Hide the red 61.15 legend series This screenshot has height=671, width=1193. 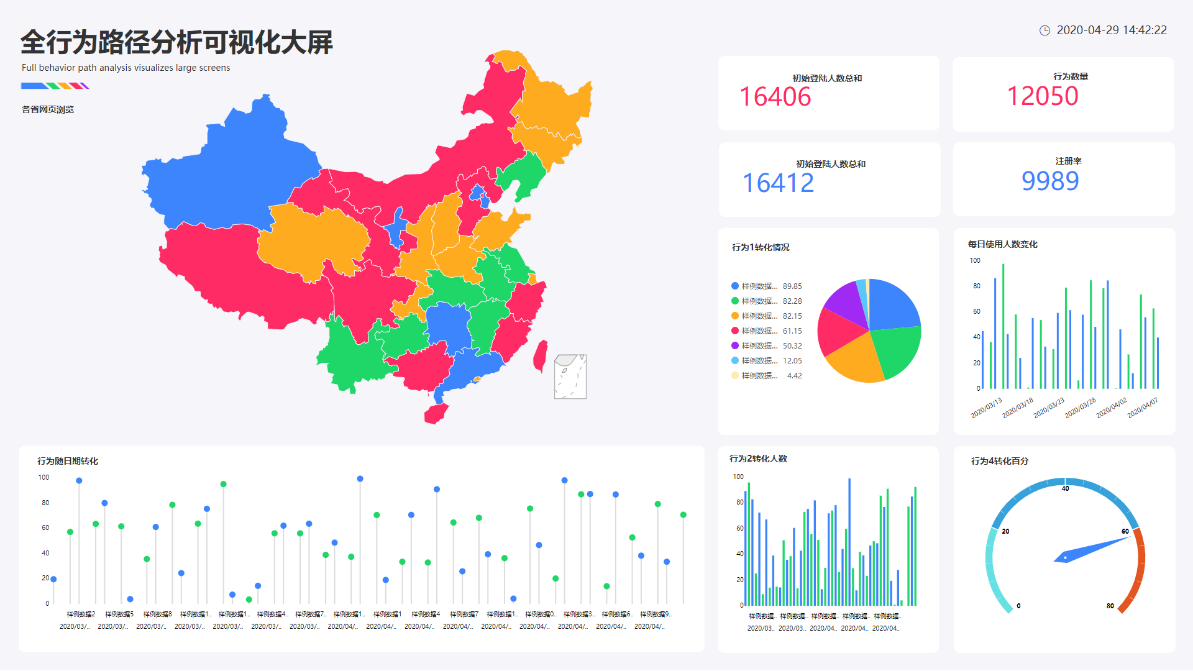[766, 331]
